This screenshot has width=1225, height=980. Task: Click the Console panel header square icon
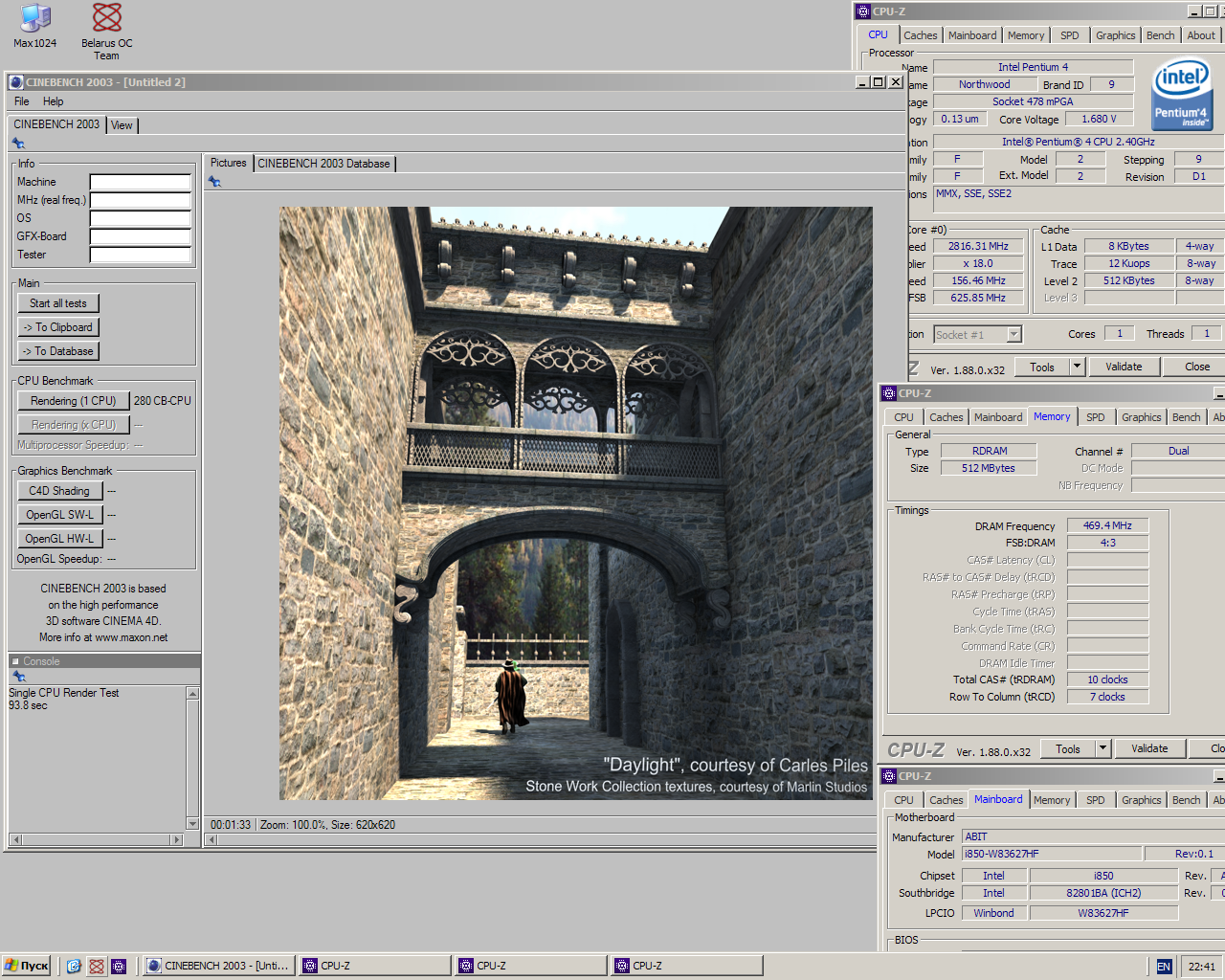15,661
